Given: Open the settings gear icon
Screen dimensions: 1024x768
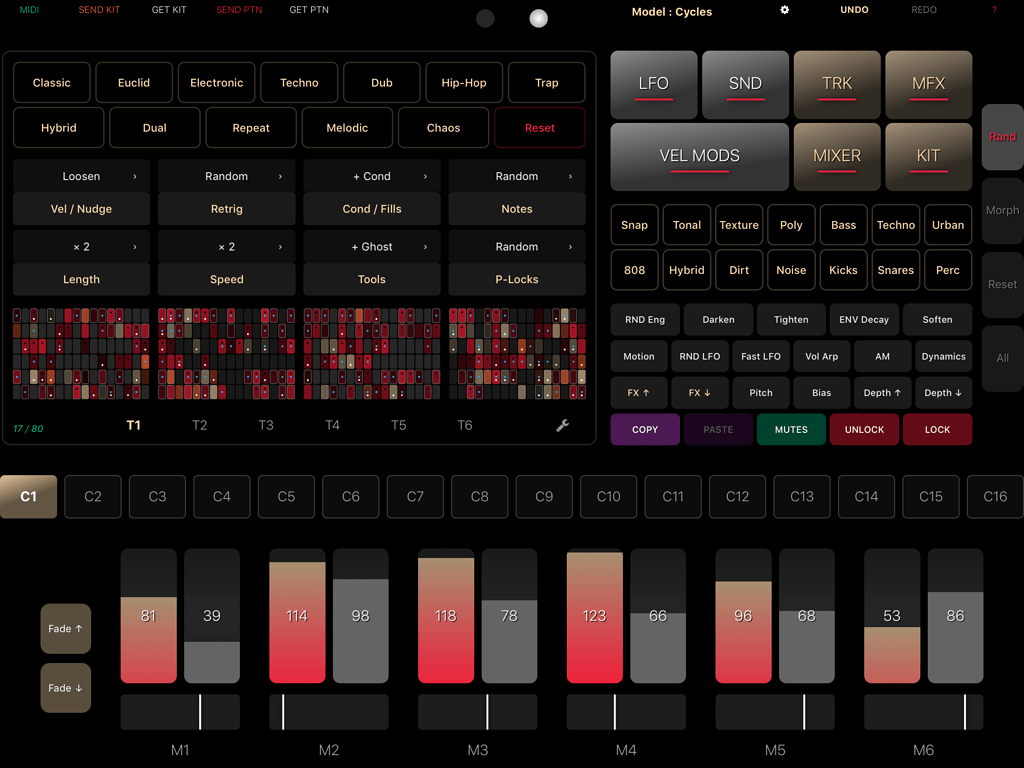Looking at the screenshot, I should 784,10.
